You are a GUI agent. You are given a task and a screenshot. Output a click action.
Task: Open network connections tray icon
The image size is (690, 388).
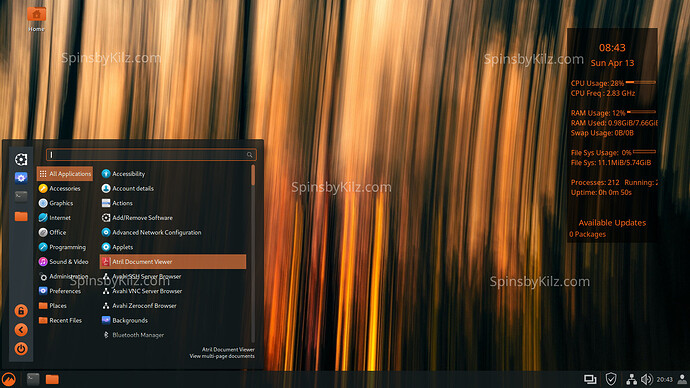[631, 379]
